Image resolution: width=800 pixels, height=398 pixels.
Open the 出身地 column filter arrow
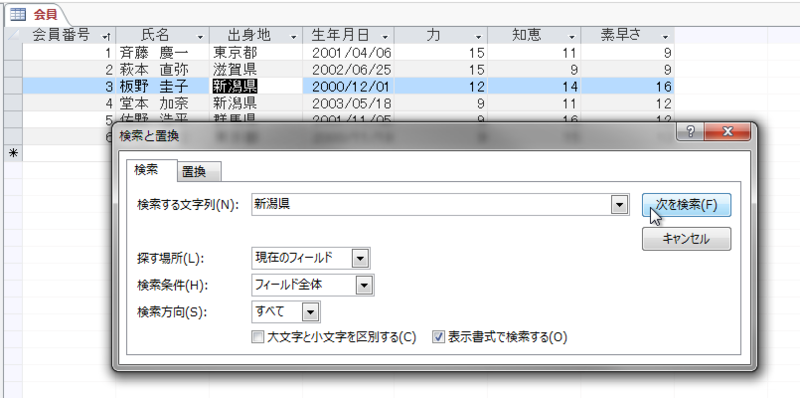coord(294,36)
